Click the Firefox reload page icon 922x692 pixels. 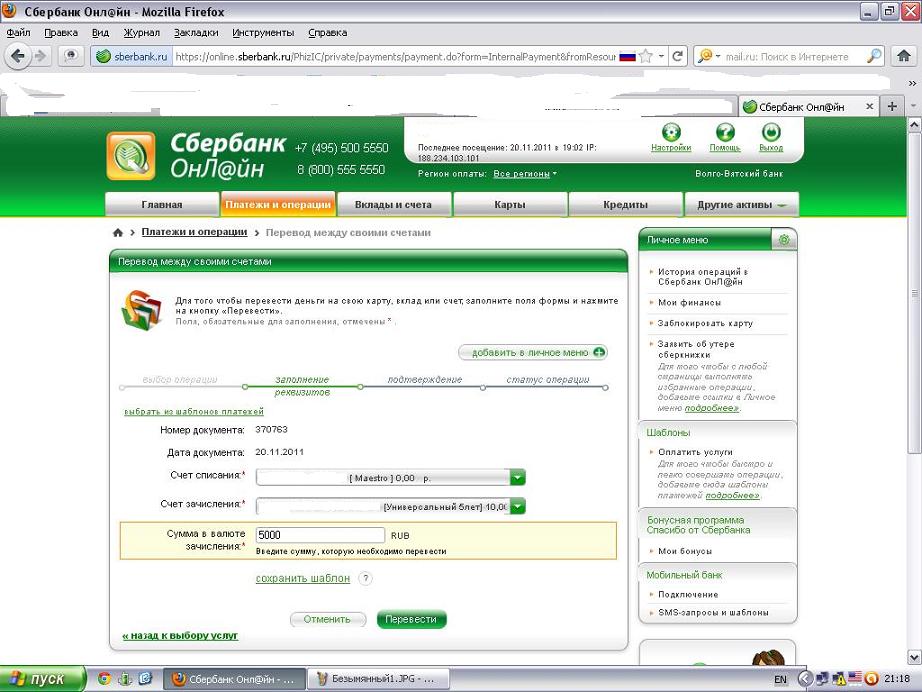677,57
